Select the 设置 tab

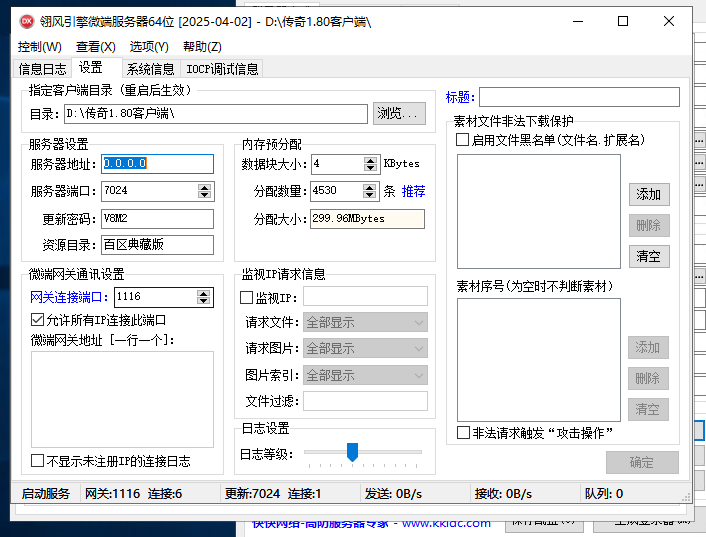pyautogui.click(x=96, y=68)
